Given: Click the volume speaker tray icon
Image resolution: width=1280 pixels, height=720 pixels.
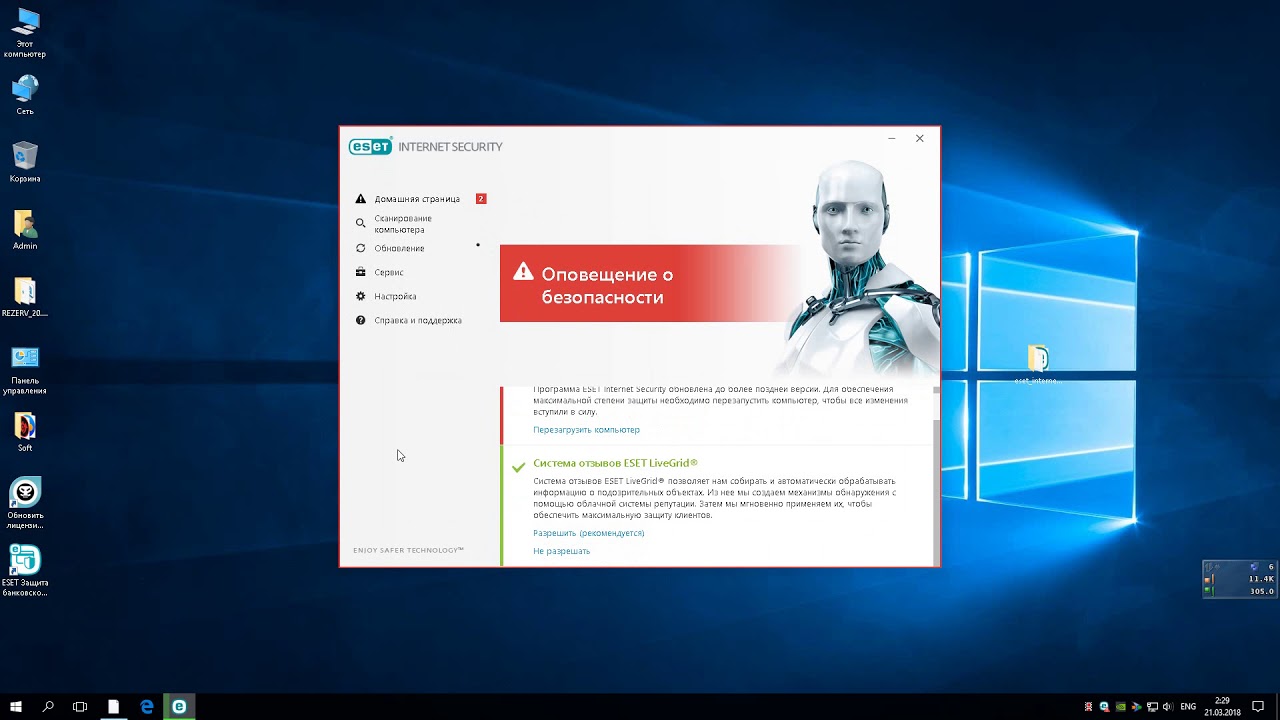Looking at the screenshot, I should [1168, 707].
